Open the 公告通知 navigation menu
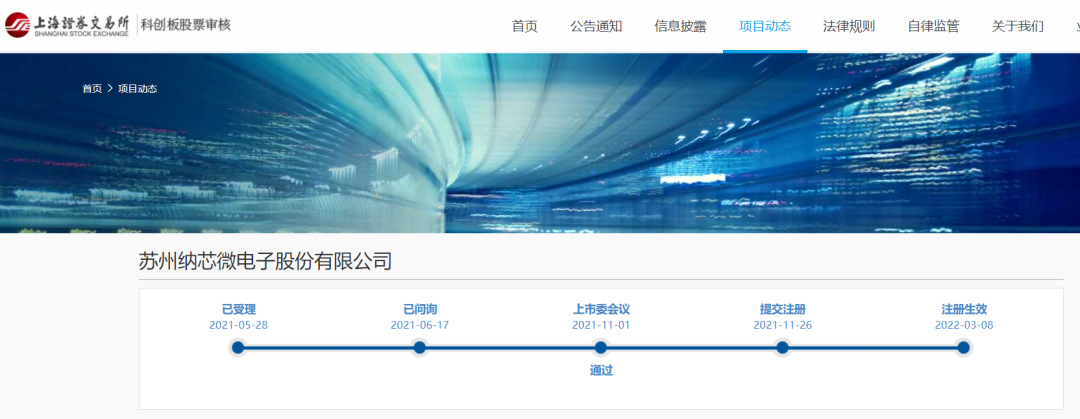Screen dimensions: 1080x419 coord(596,26)
